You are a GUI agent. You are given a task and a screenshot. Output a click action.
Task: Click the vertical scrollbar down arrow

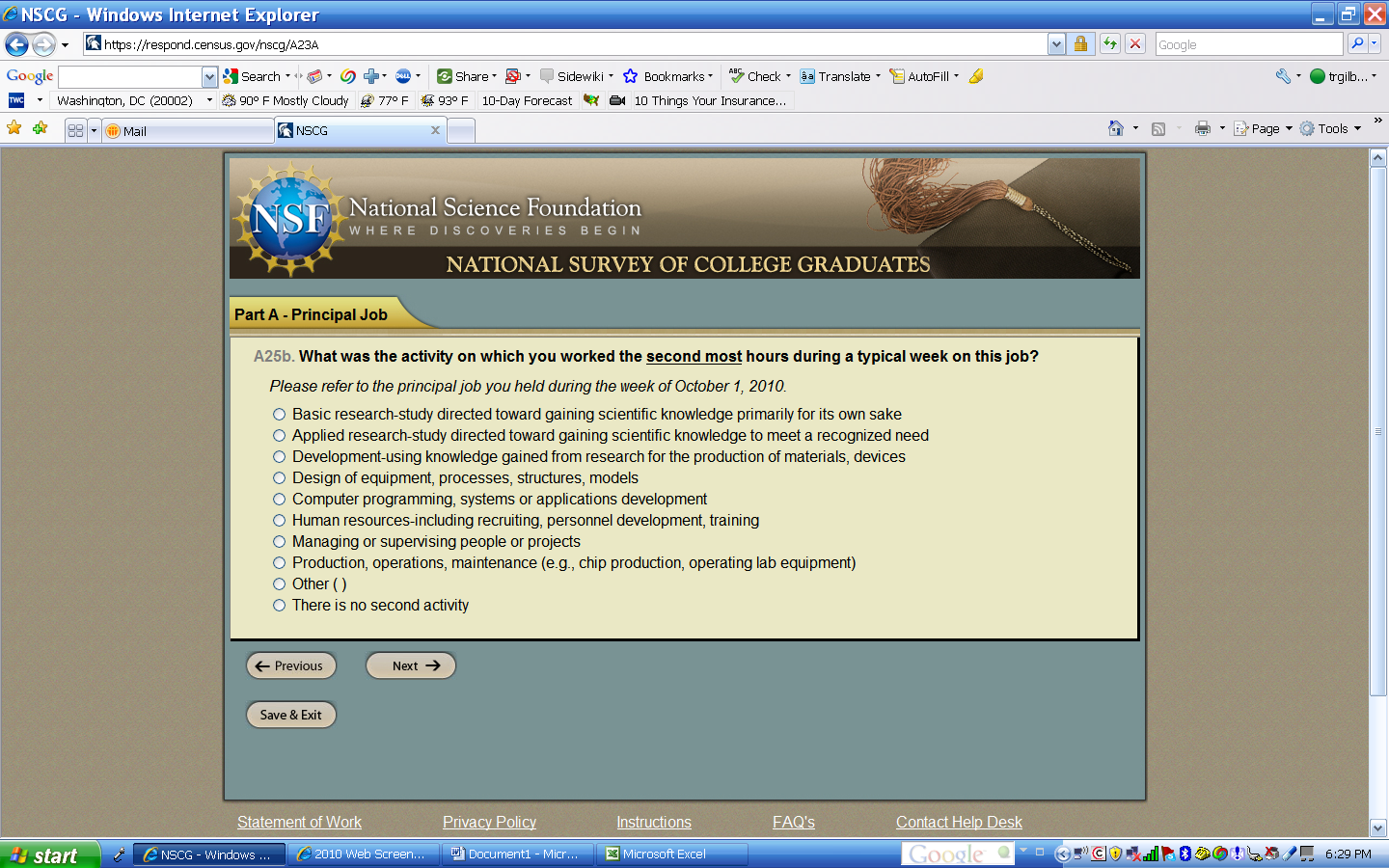tap(1377, 828)
